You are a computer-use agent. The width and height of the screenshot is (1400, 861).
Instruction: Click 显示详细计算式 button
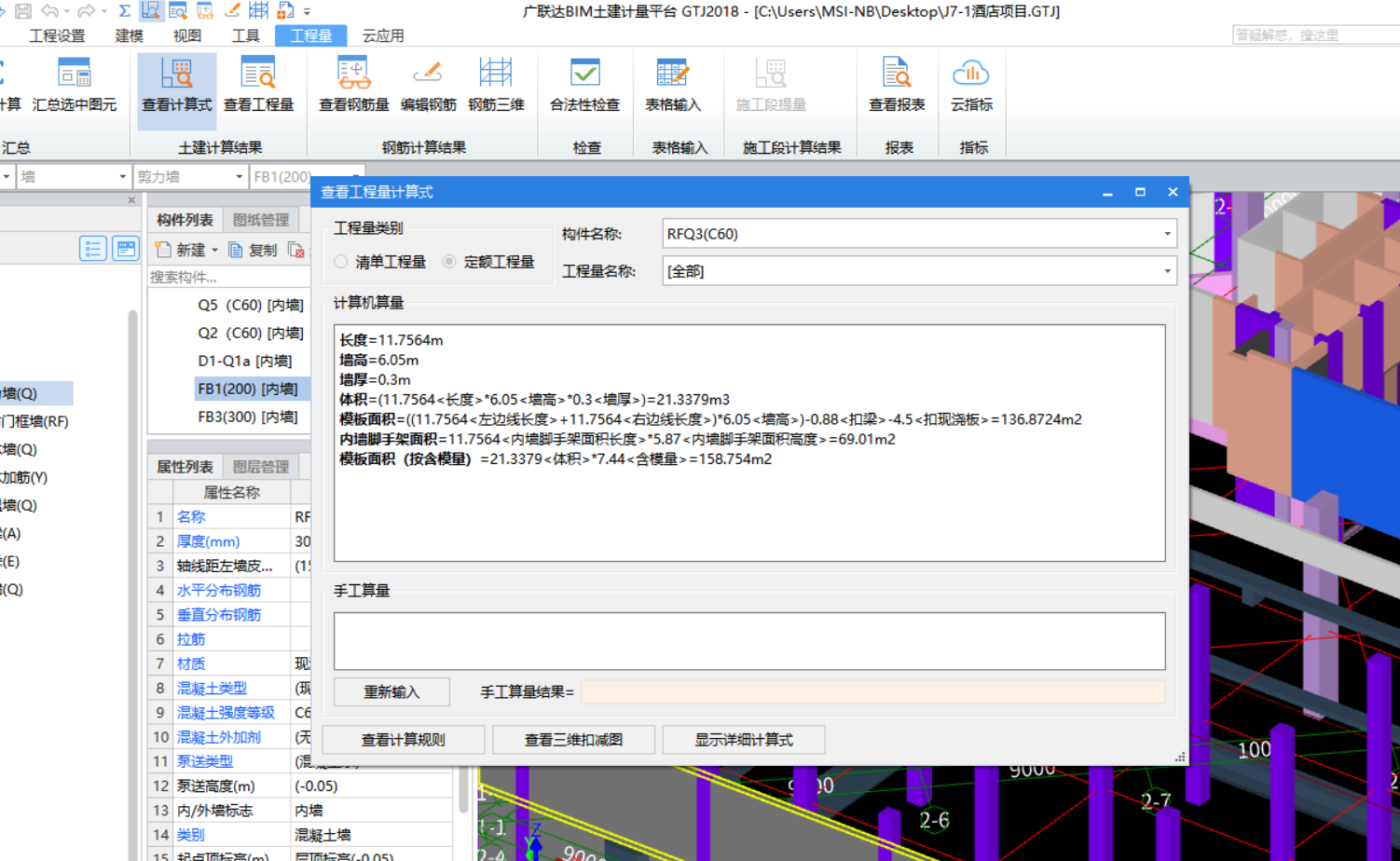[744, 740]
